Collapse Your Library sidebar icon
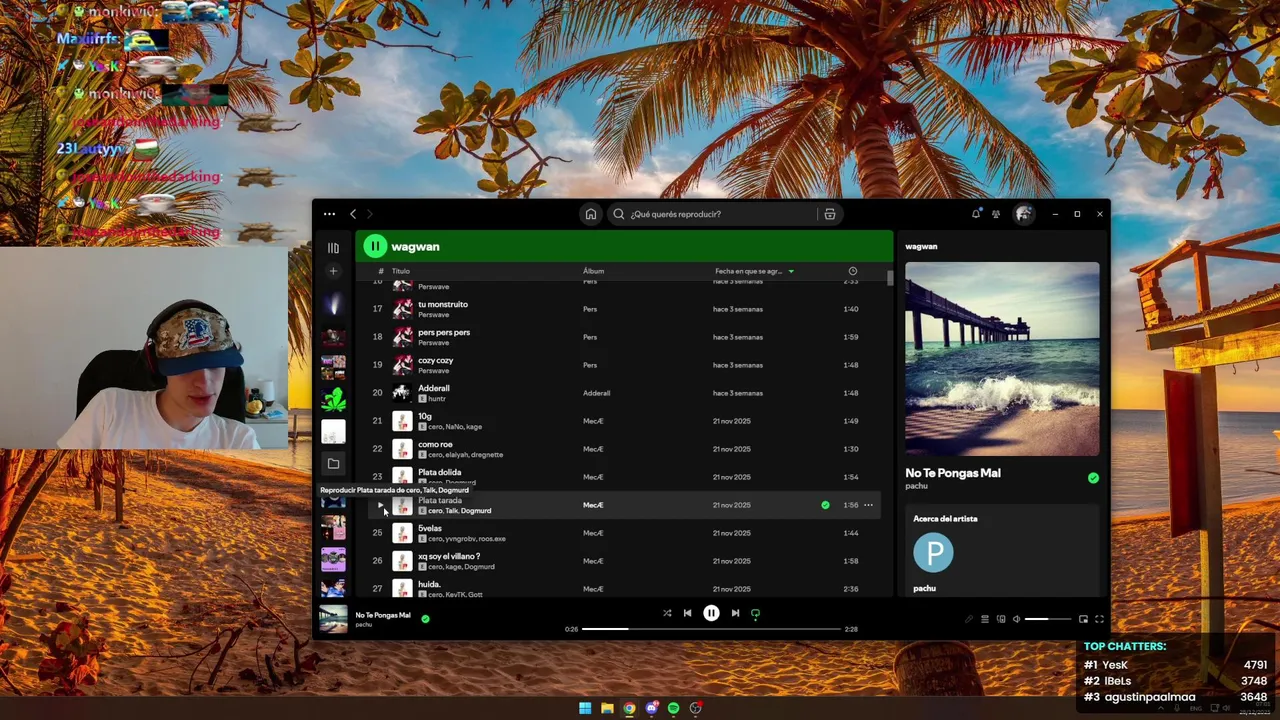 [x=333, y=248]
